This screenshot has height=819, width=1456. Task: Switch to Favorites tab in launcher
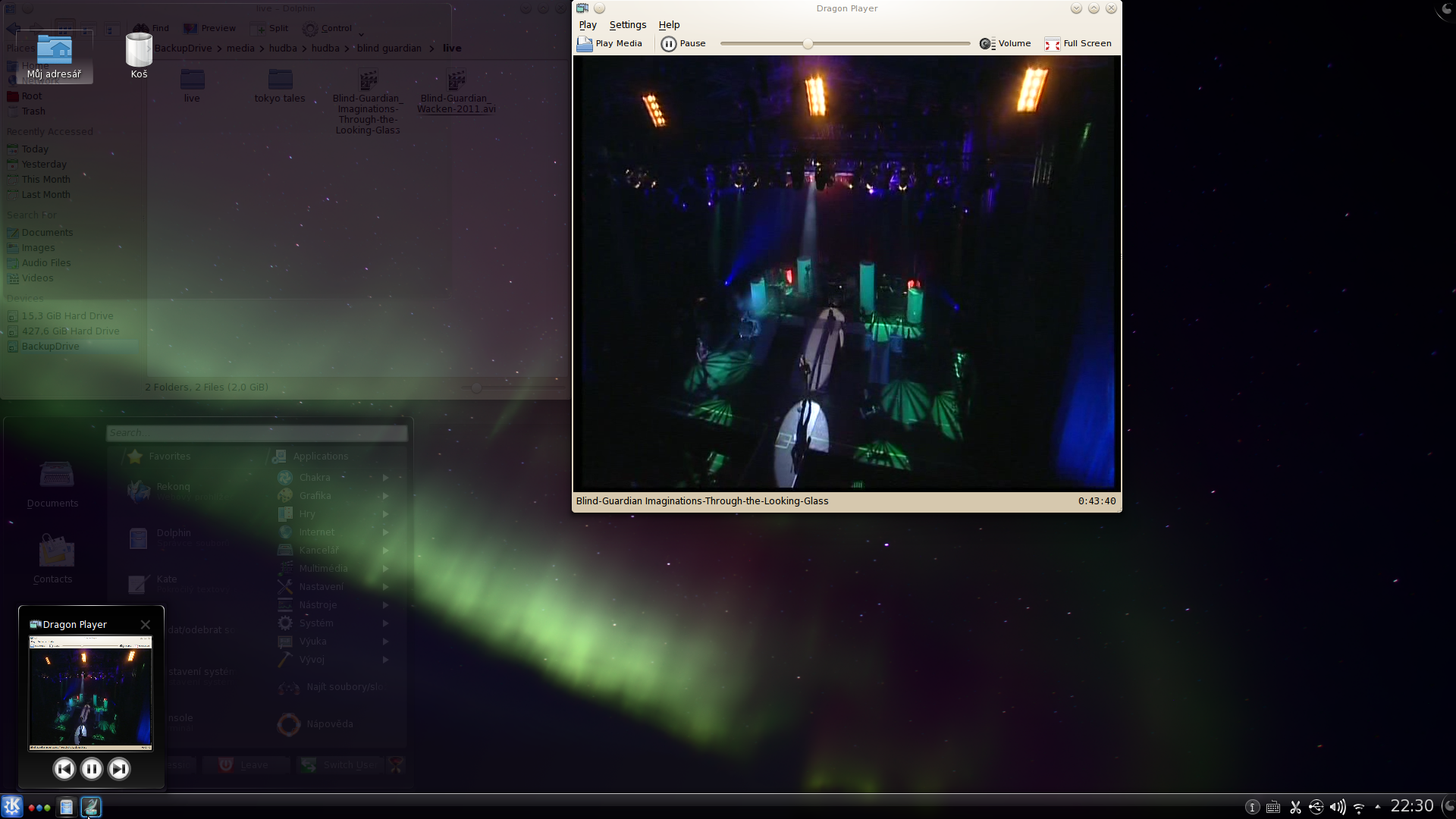click(x=159, y=457)
